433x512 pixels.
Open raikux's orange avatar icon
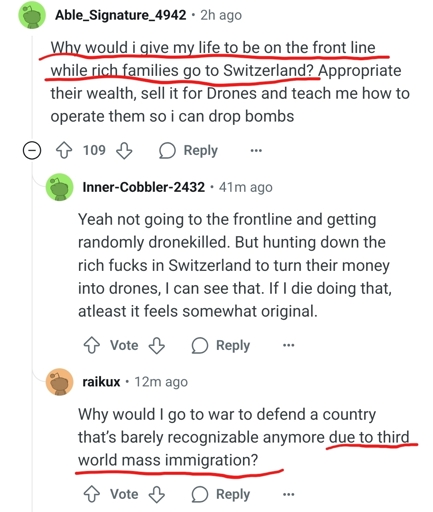(x=59, y=382)
